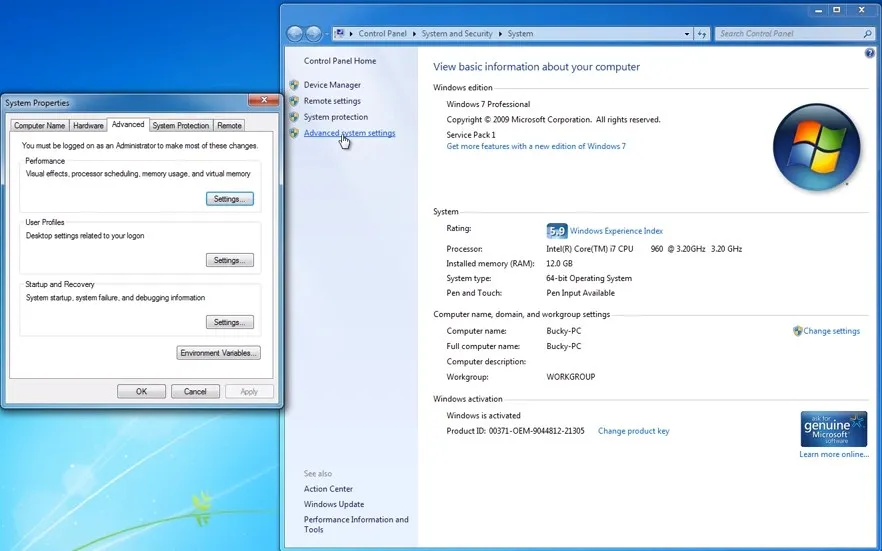Click the Pen Input Available text
Viewport: 882px width, 551px height.
[x=580, y=293]
